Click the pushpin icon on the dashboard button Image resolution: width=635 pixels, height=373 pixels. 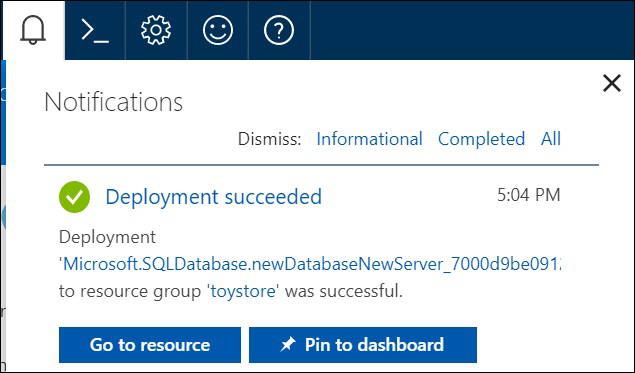[288, 345]
